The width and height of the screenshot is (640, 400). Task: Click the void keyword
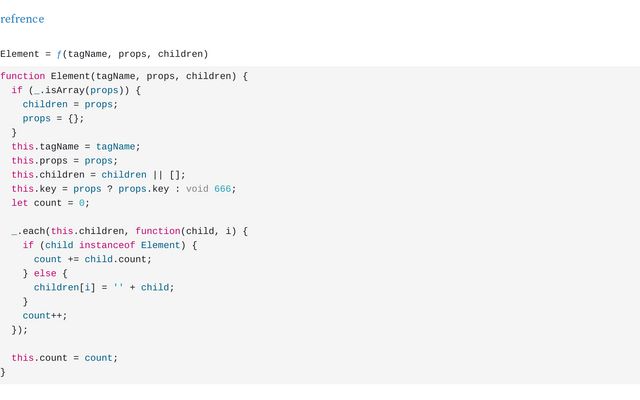[197, 189]
